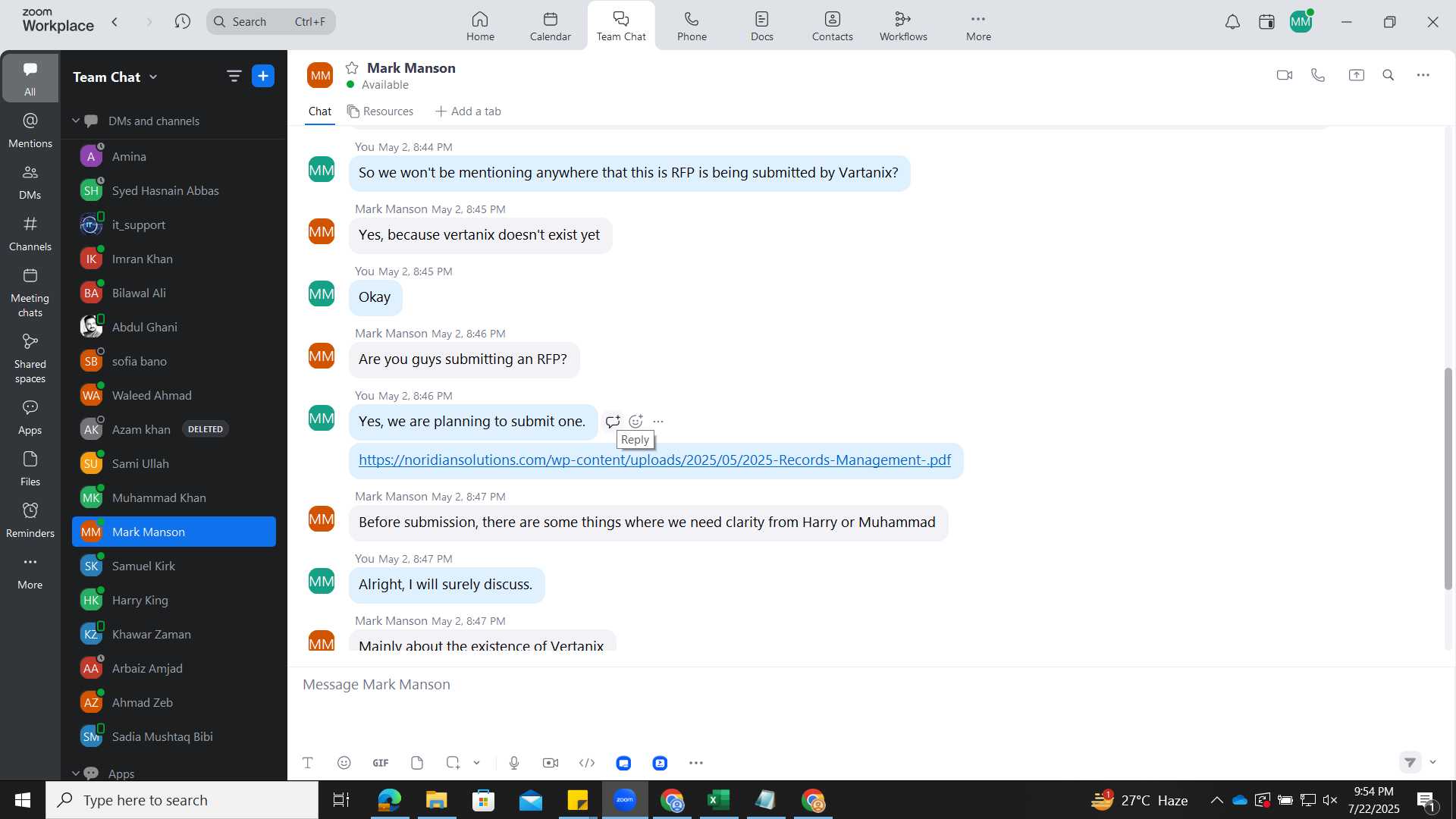This screenshot has height=819, width=1456.
Task: Open the Calendar tab
Action: [551, 26]
